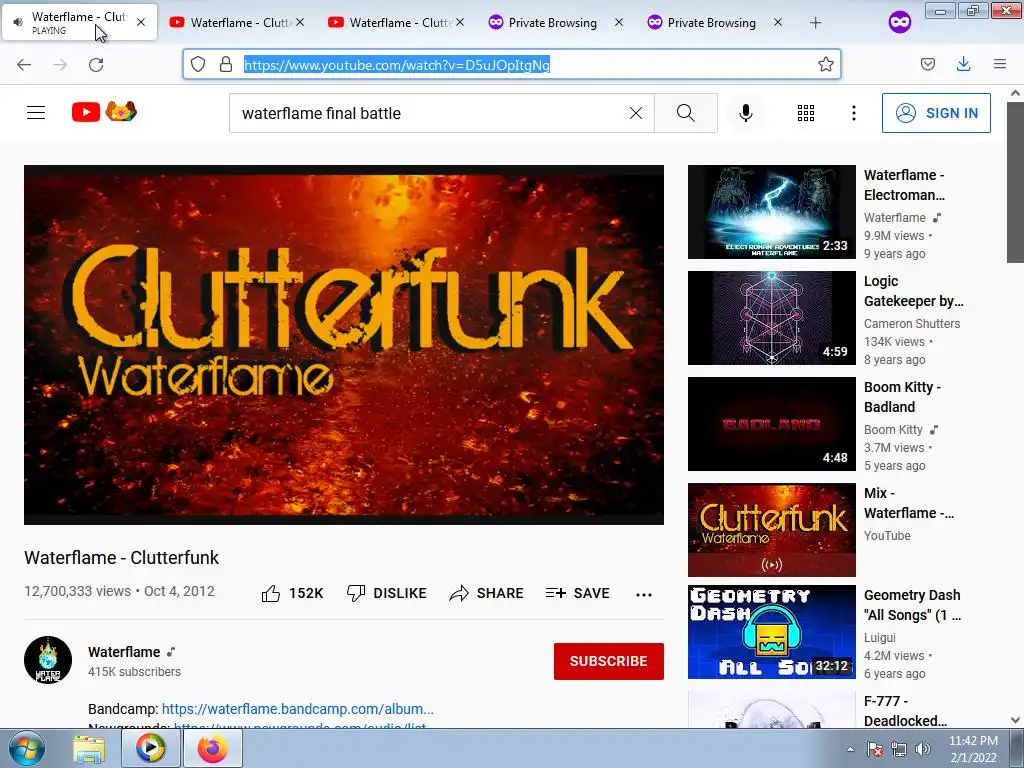Go to YouTube home via logo
Viewport: 1024px width, 768px height.
(x=104, y=112)
